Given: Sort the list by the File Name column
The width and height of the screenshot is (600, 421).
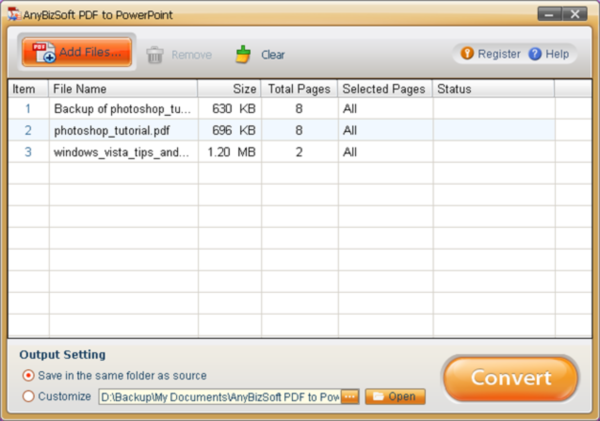Looking at the screenshot, I should (122, 89).
